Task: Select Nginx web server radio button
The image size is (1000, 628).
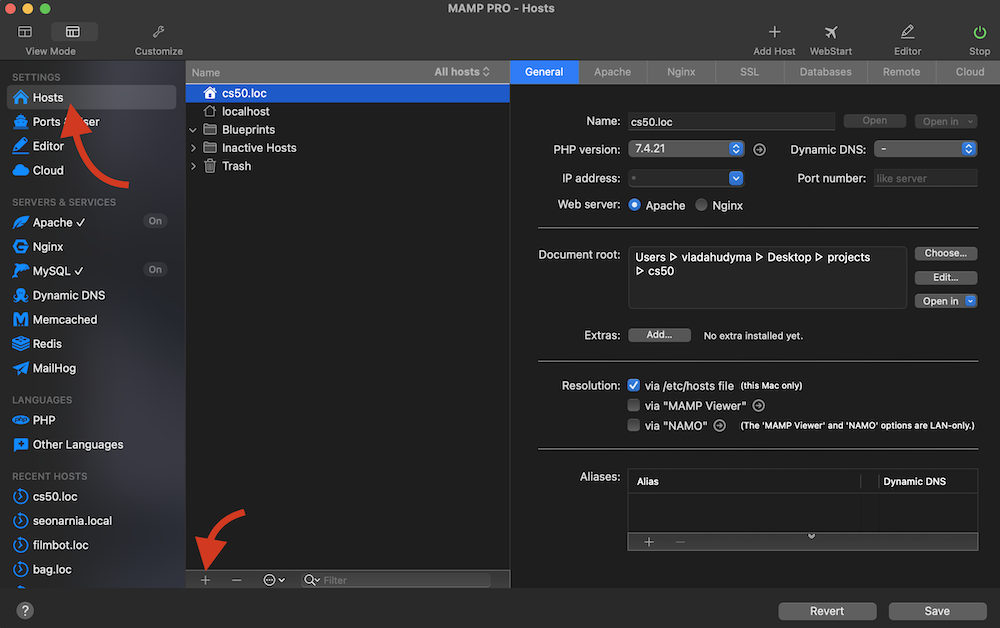Action: 701,205
